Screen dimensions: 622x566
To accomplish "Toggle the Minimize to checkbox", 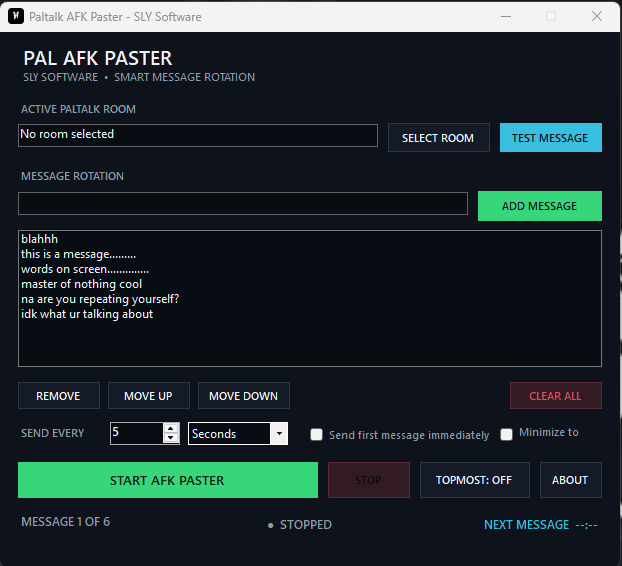I will tap(507, 434).
